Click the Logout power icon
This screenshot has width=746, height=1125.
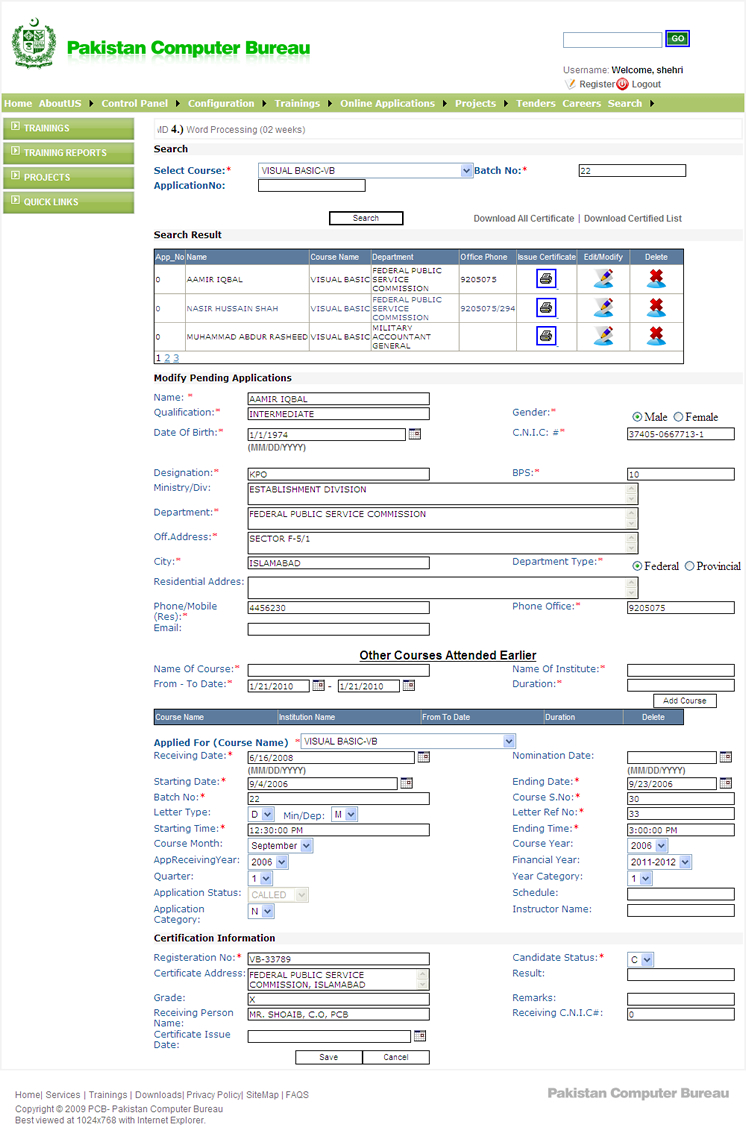tap(623, 84)
